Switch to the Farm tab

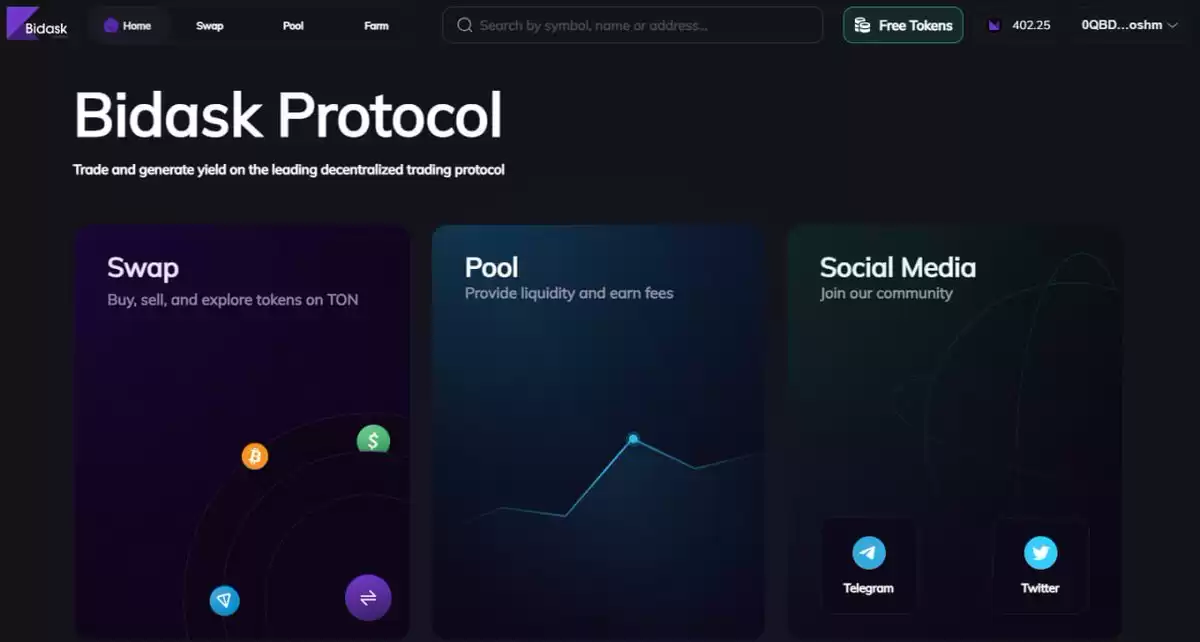tap(376, 25)
